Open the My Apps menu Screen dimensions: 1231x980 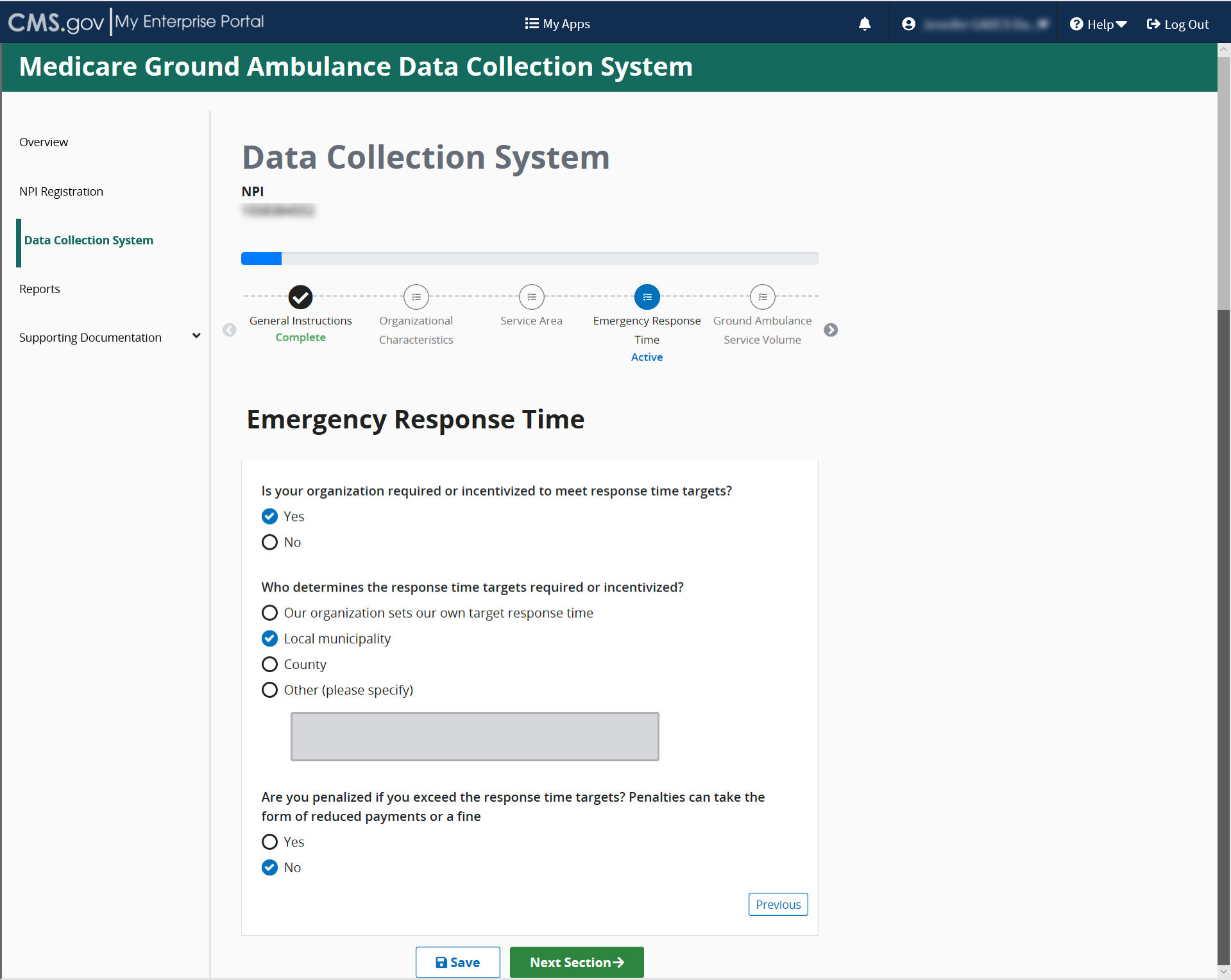click(557, 24)
